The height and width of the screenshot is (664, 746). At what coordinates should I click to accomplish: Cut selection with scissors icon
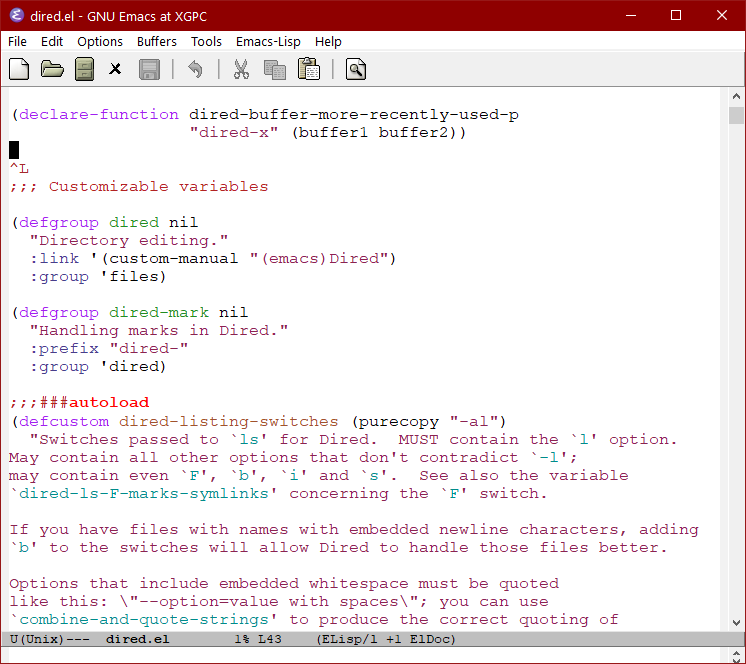[241, 69]
